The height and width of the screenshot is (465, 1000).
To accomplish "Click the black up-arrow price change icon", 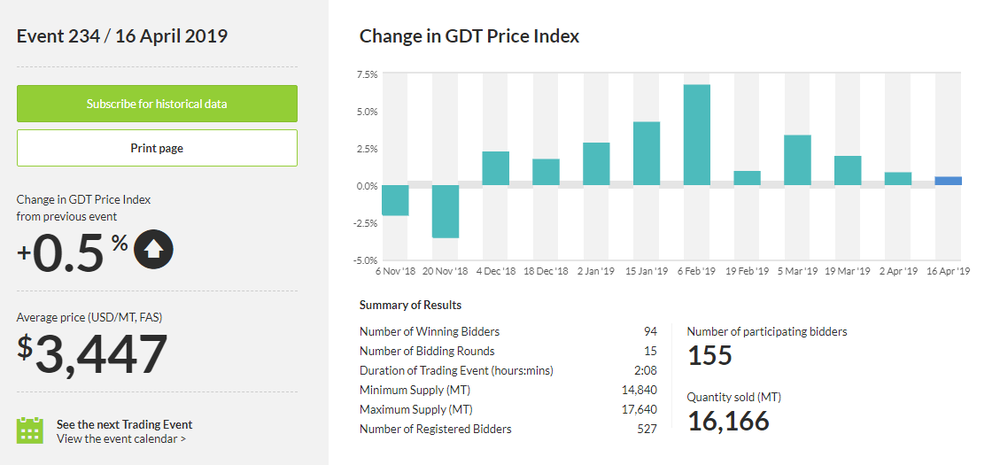I will (154, 251).
